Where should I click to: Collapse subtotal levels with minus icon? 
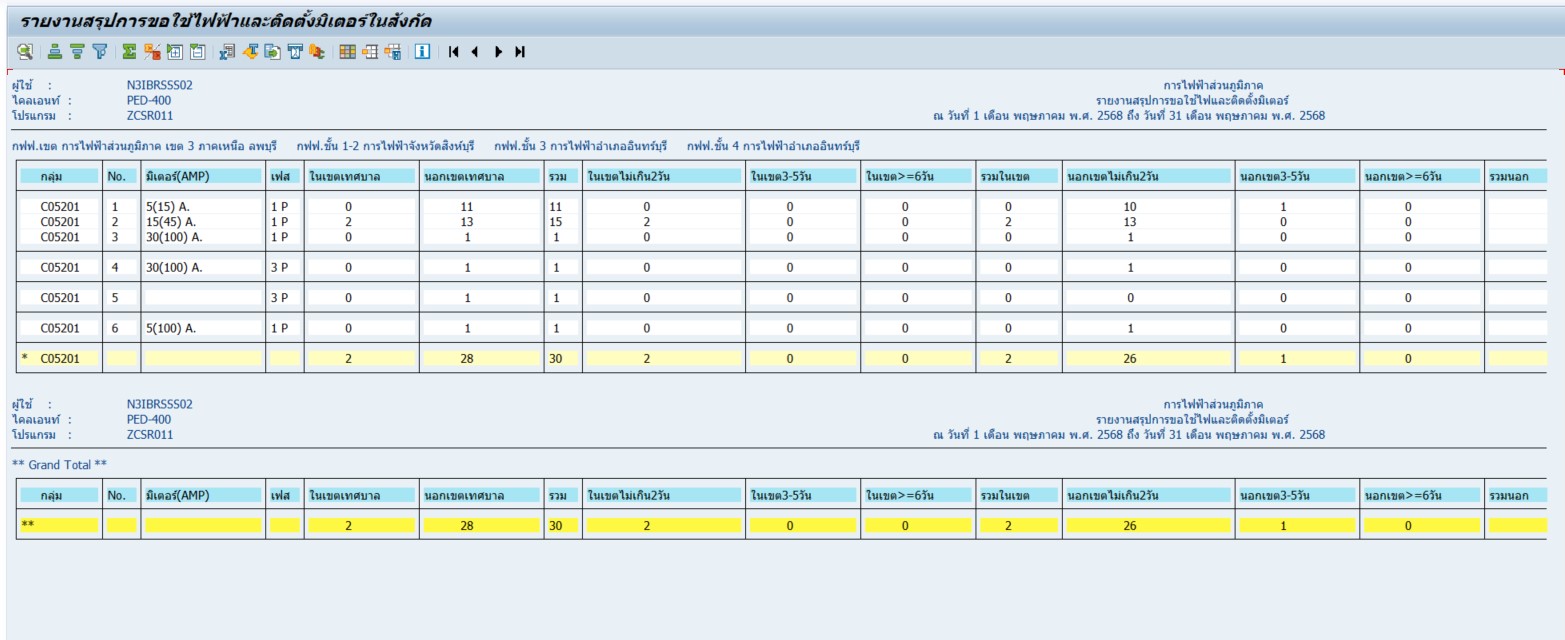[x=197, y=52]
